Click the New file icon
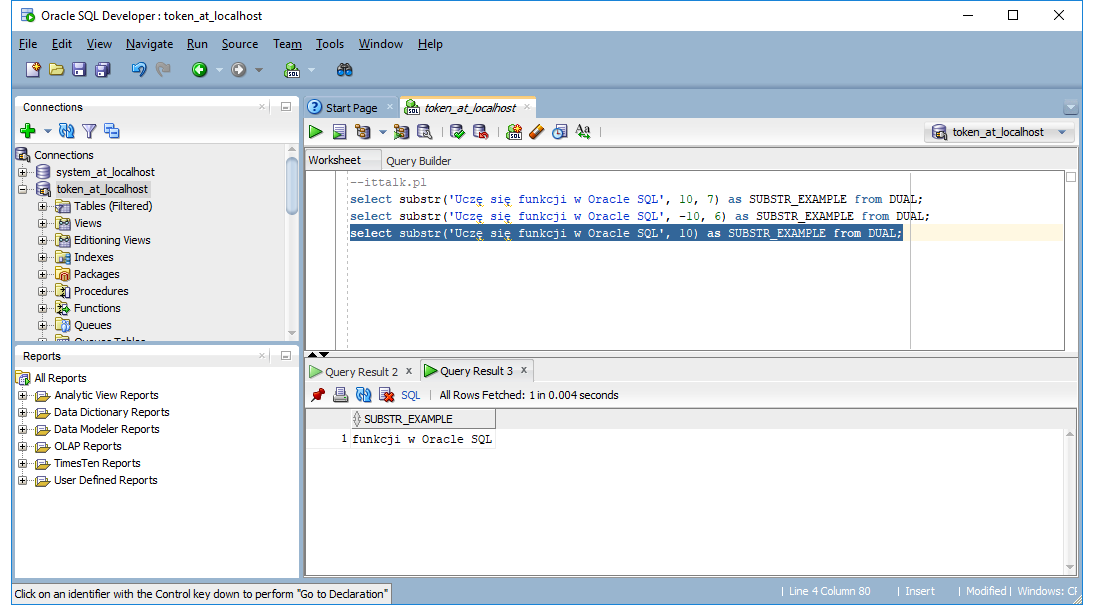 tap(33, 70)
